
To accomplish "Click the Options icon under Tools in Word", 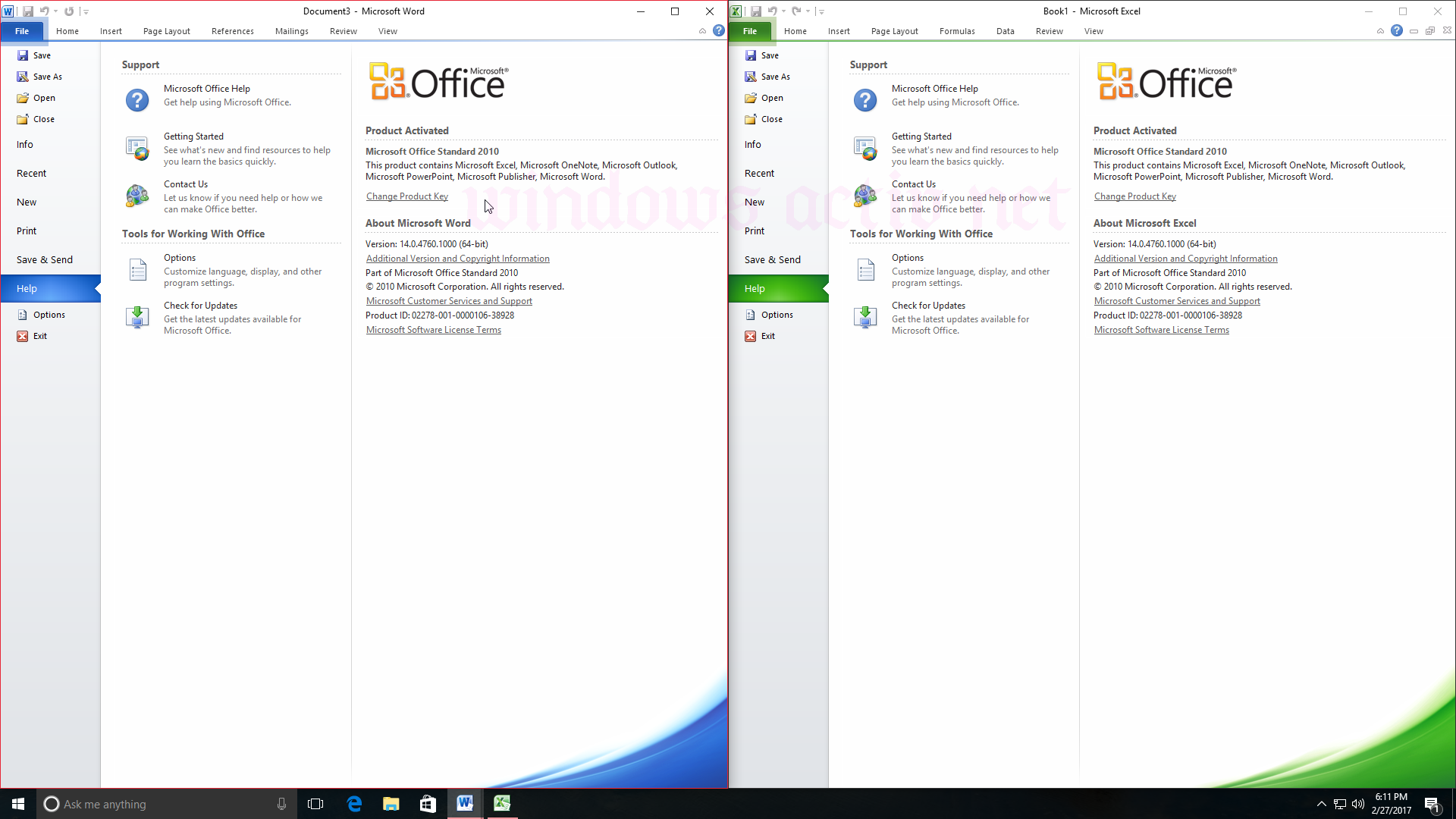I will point(137,269).
